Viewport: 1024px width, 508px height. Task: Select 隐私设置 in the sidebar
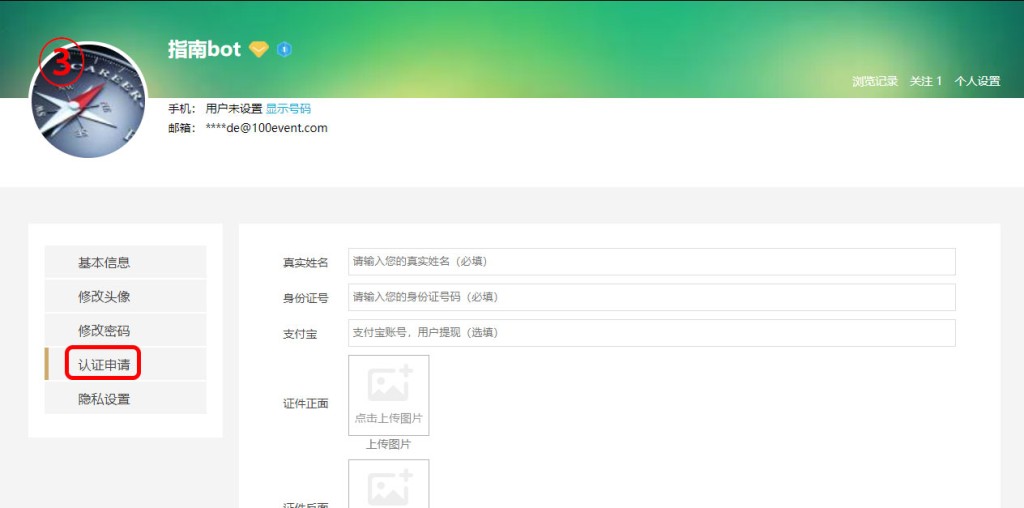pos(125,398)
